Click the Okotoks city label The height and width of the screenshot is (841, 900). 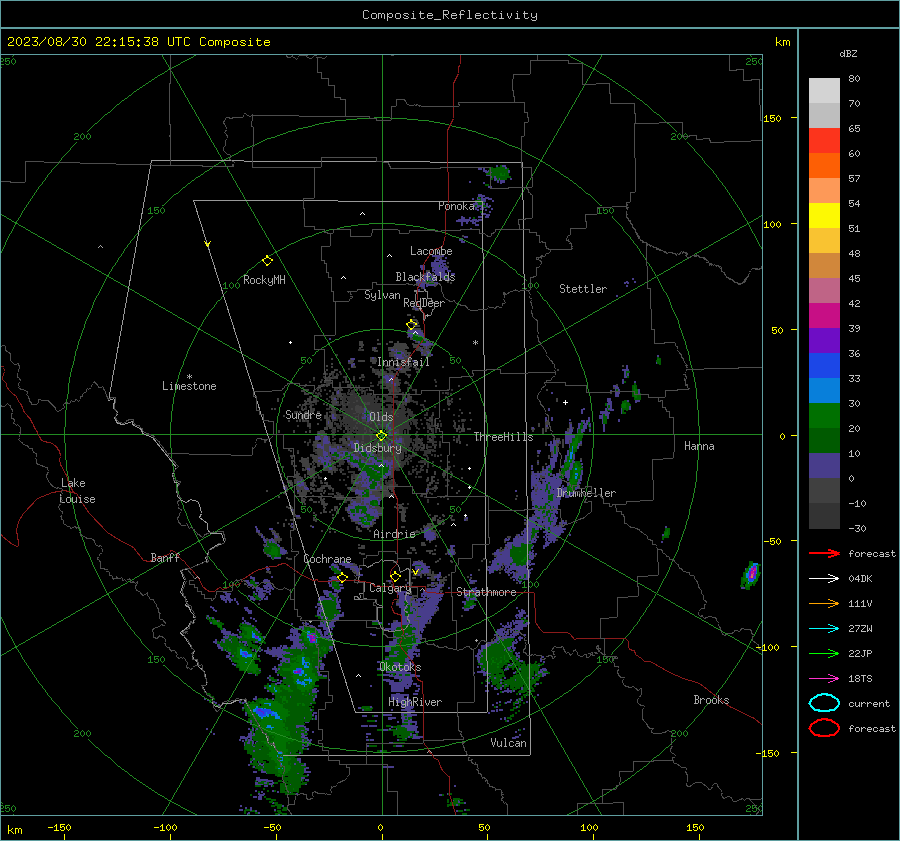coord(400,667)
